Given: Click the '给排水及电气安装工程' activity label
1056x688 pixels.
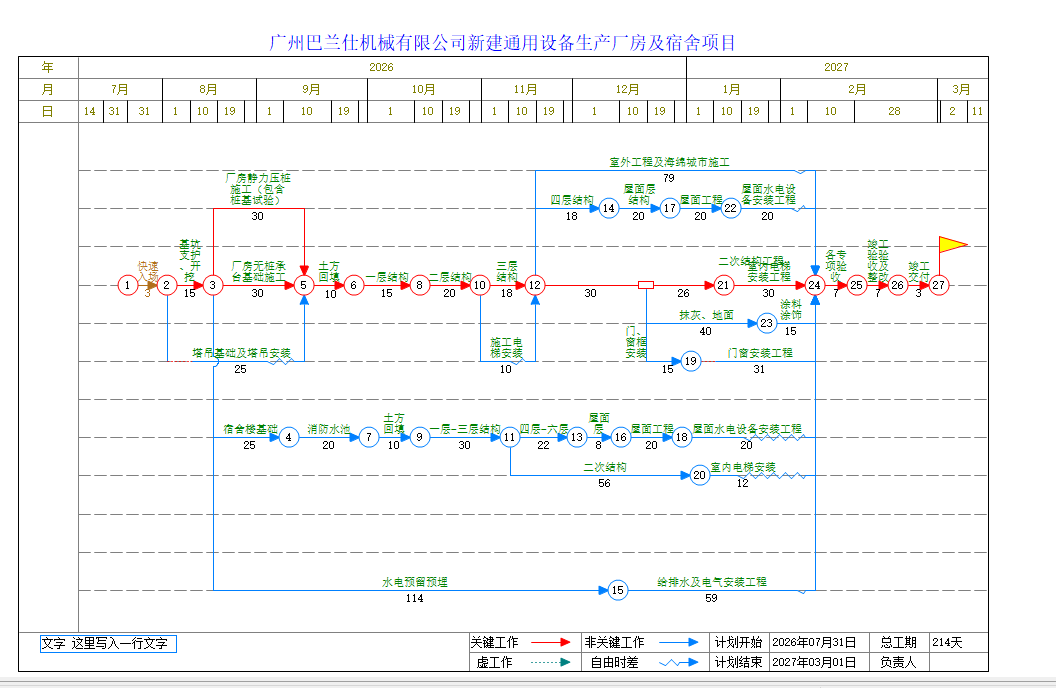Looking at the screenshot, I should [712, 582].
